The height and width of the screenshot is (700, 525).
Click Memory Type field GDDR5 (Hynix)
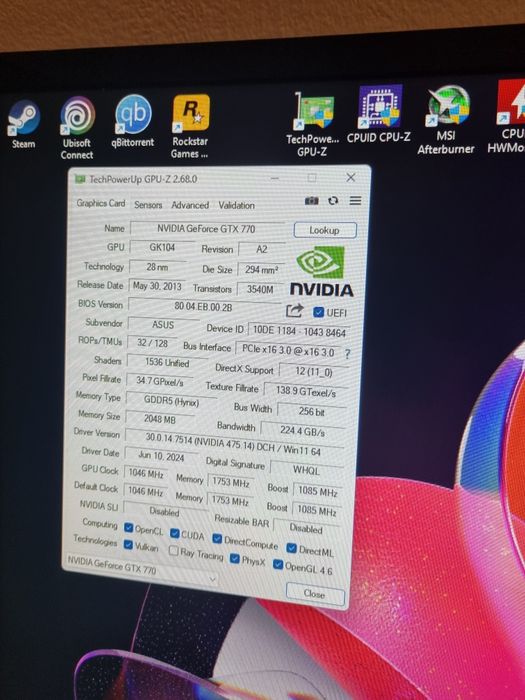click(x=171, y=401)
